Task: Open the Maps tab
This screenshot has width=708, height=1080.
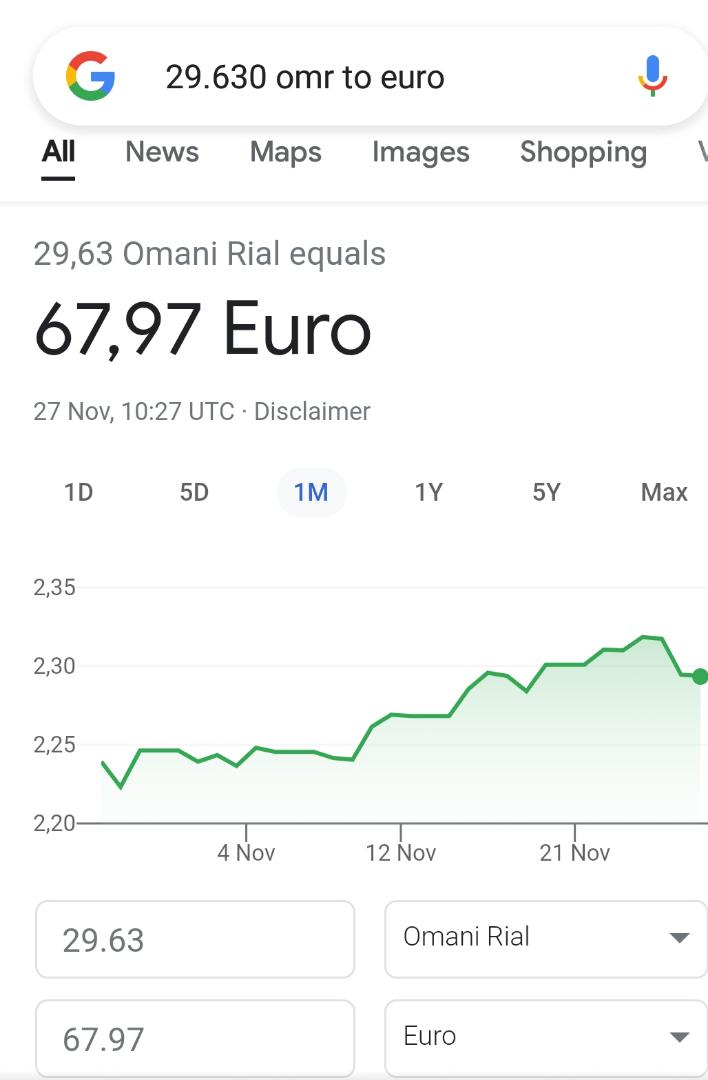Action: pyautogui.click(x=285, y=152)
